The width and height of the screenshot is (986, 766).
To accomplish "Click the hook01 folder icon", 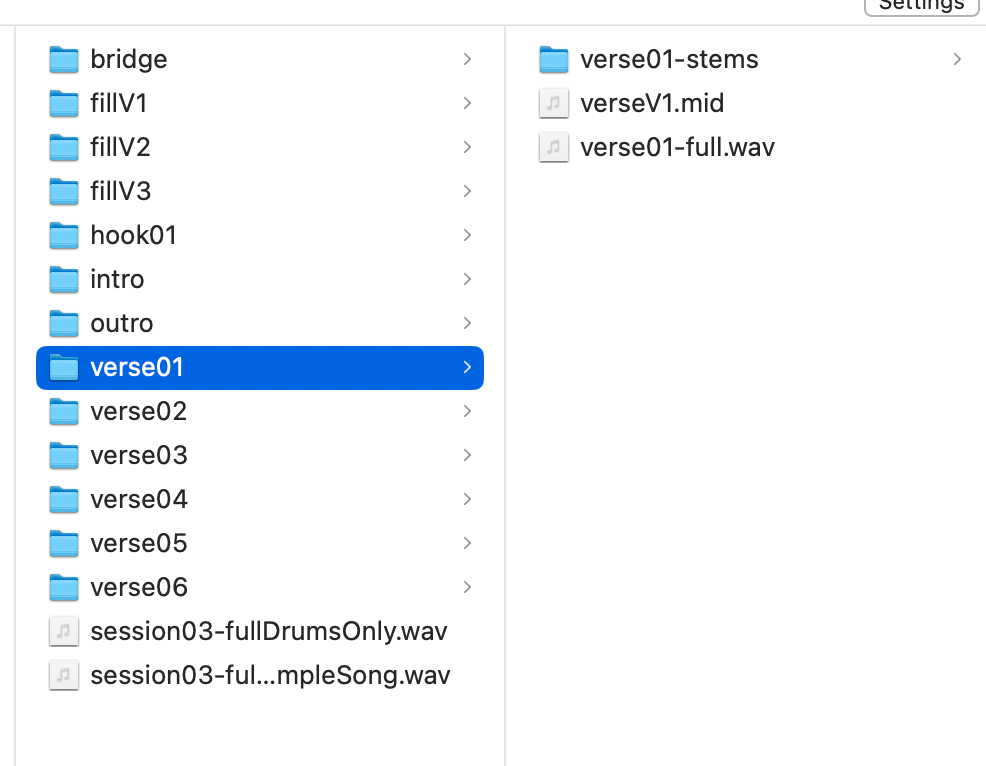I will pyautogui.click(x=64, y=236).
